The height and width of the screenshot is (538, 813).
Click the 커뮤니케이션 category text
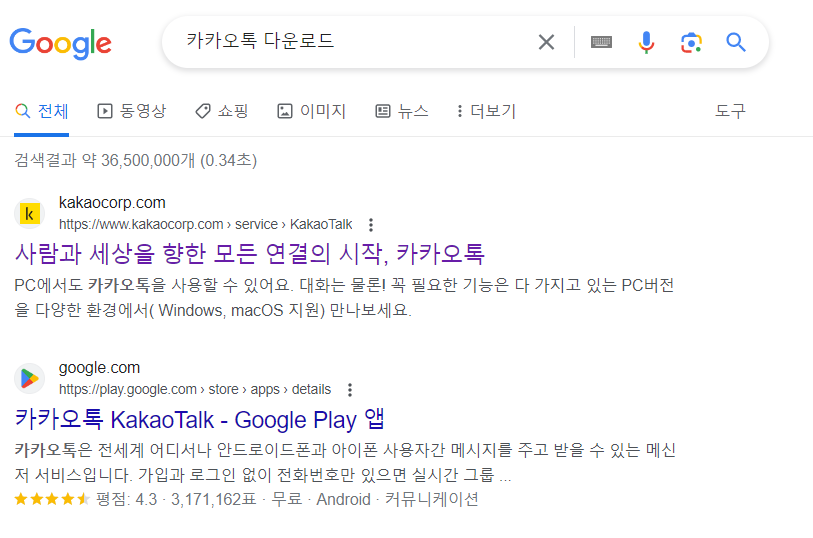(x=431, y=499)
